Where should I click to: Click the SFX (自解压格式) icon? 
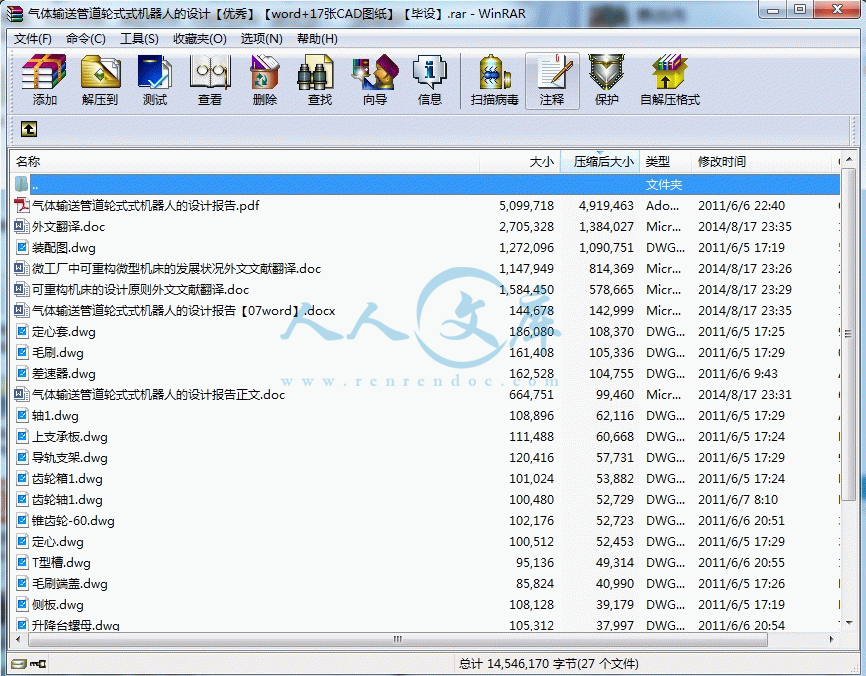coord(670,81)
